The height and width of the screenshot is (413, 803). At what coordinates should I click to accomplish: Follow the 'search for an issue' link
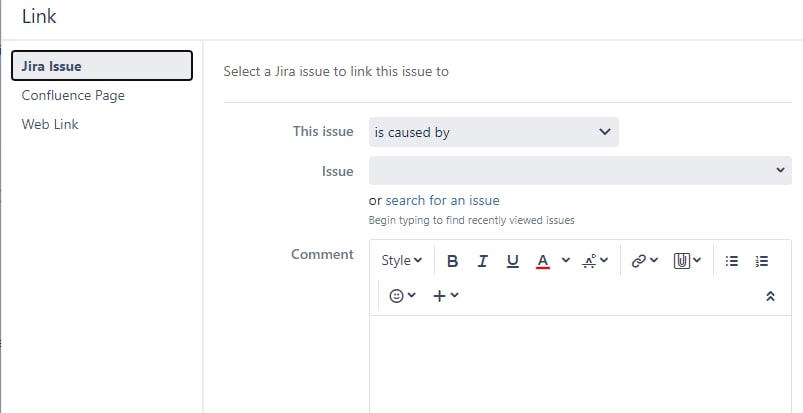point(442,200)
